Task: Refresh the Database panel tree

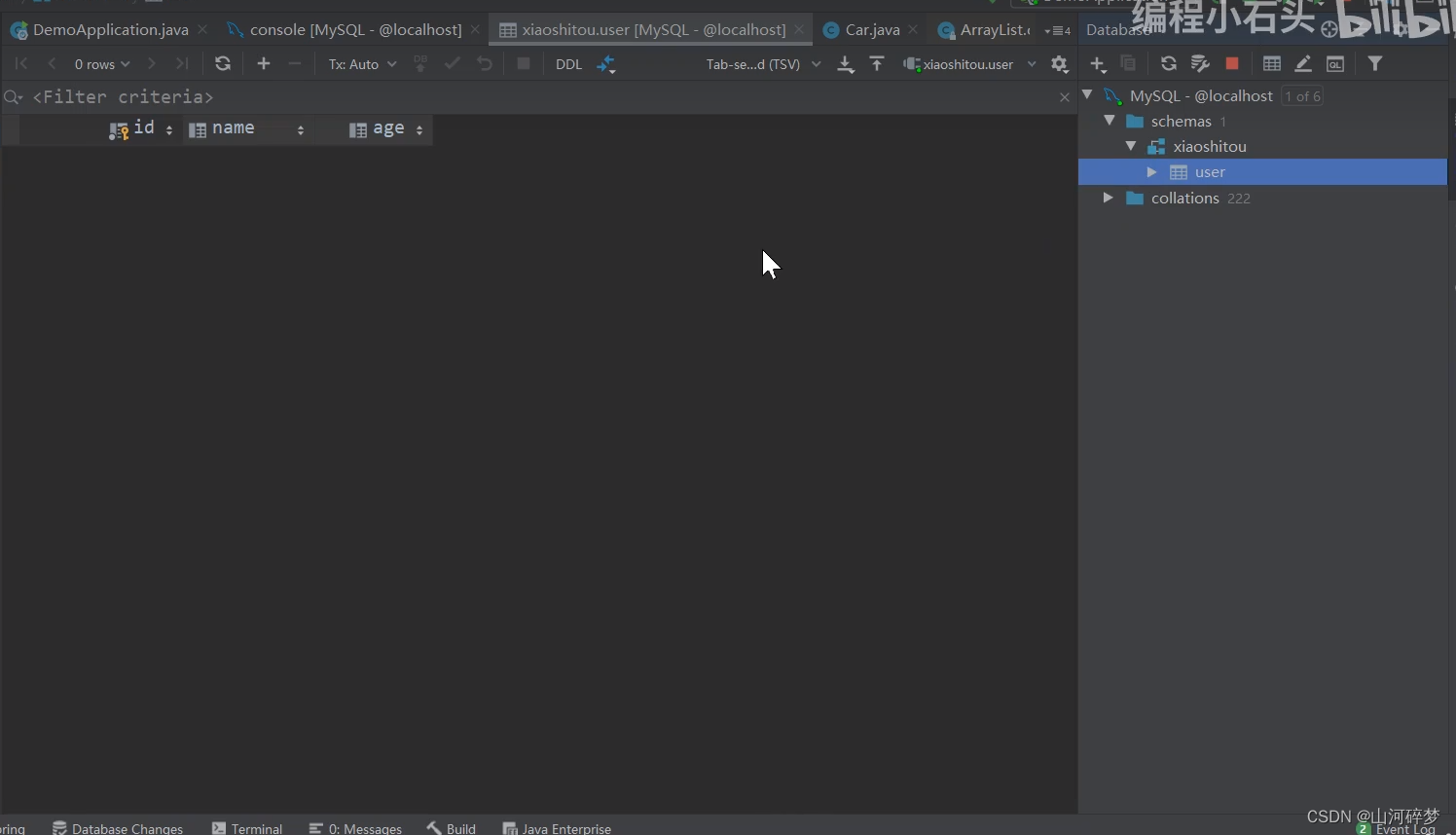Action: pos(1169,64)
